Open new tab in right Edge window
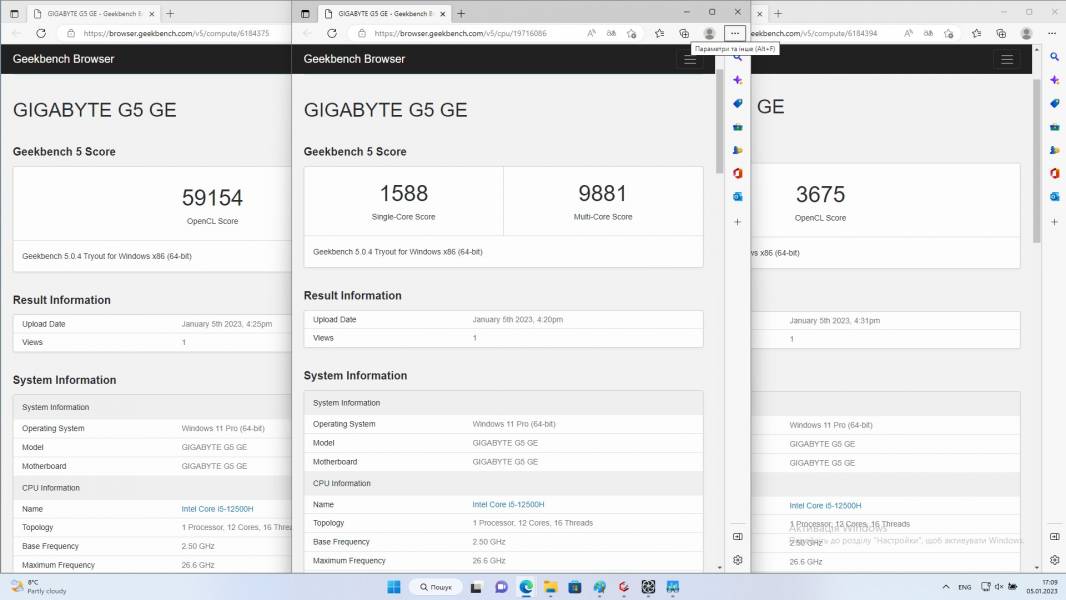The width and height of the screenshot is (1066, 600). click(x=778, y=14)
